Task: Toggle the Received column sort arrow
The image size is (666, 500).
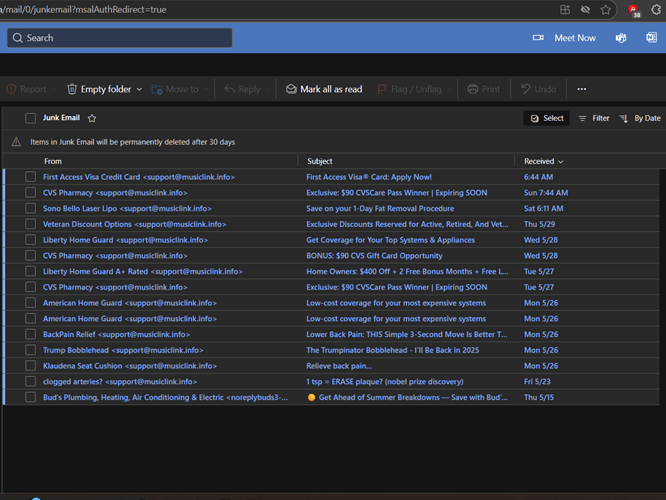Action: click(561, 162)
